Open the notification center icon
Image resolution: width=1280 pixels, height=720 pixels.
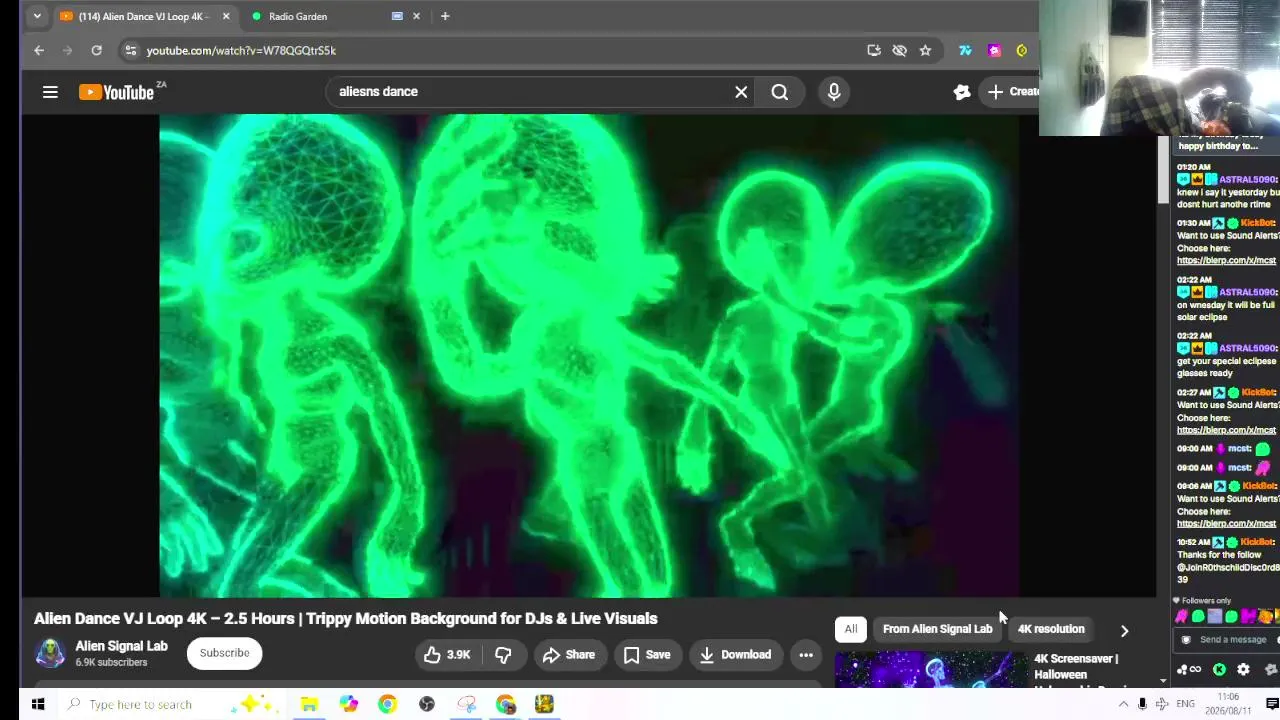tap(1272, 705)
